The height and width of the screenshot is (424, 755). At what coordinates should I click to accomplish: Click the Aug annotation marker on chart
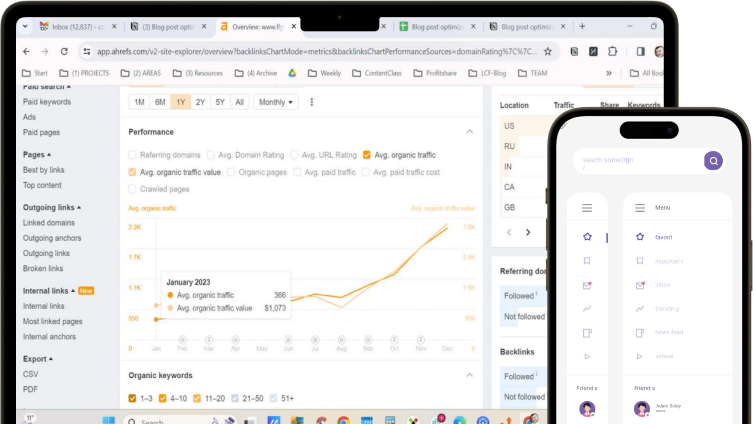(341, 340)
